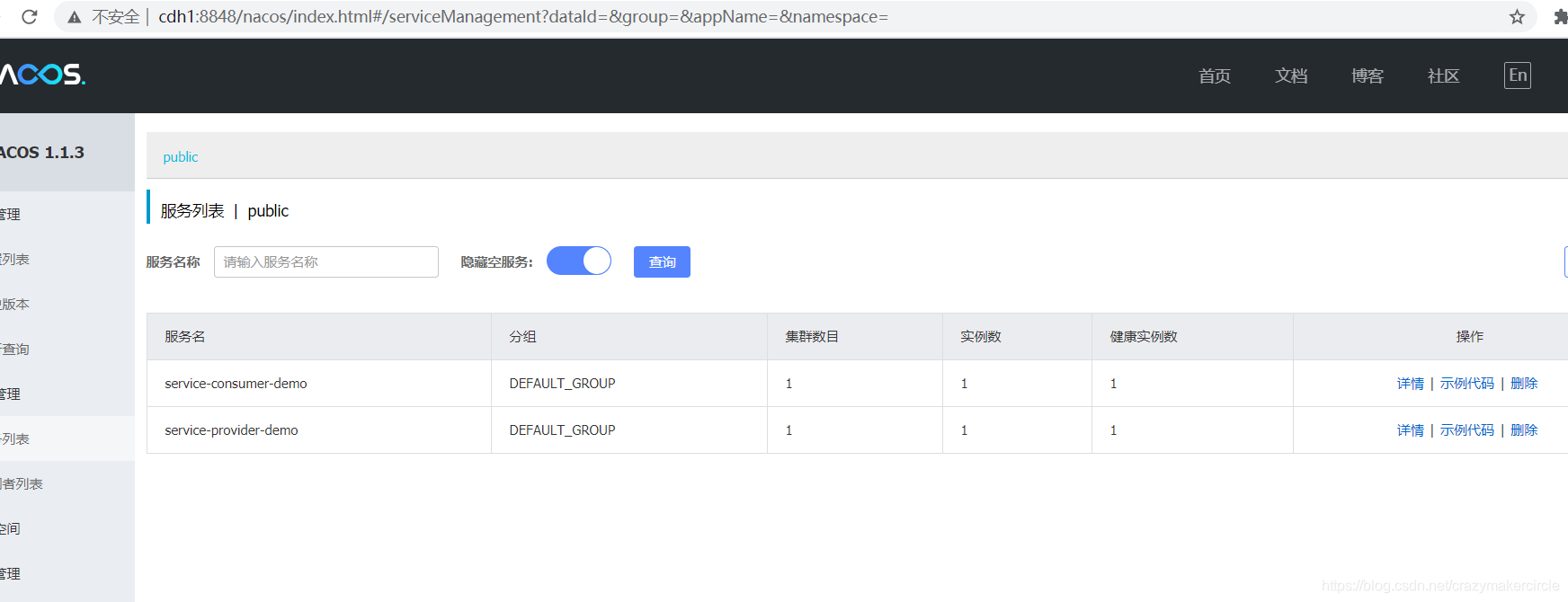Type in the service name input field
The image size is (1568, 602).
tap(325, 261)
